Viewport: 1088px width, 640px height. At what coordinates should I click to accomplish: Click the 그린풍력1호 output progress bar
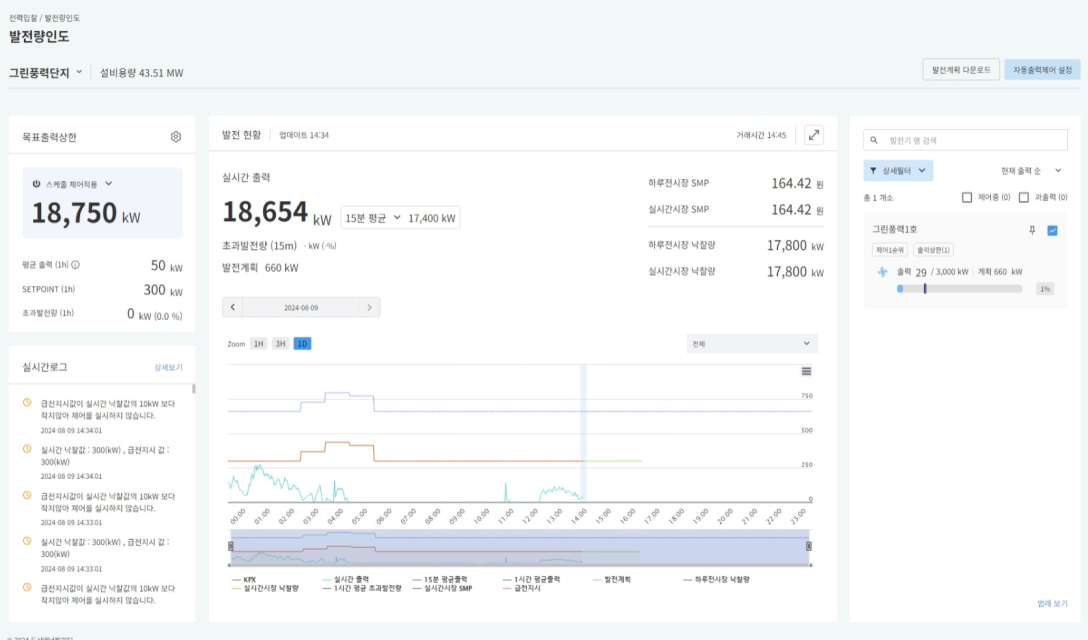tap(960, 289)
